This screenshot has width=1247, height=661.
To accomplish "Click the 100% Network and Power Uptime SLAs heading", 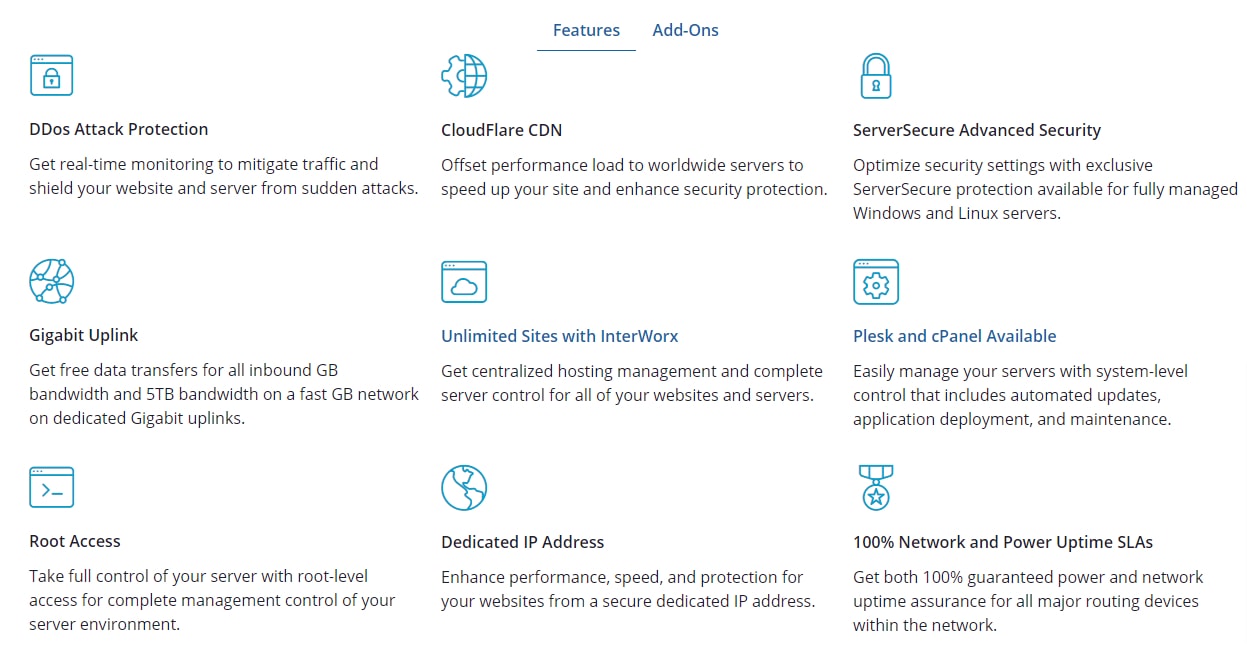I will (1003, 542).
